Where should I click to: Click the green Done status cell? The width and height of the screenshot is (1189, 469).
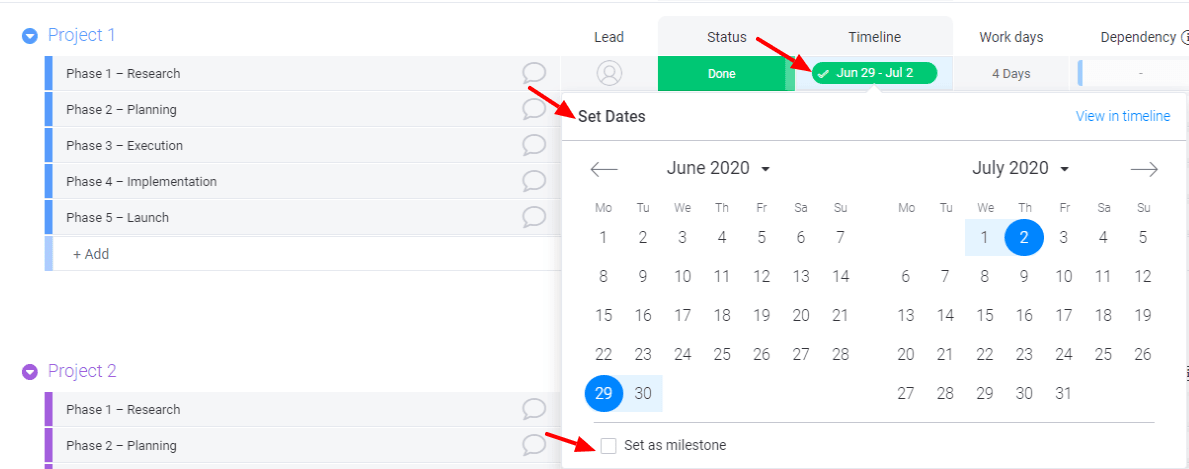(721, 74)
